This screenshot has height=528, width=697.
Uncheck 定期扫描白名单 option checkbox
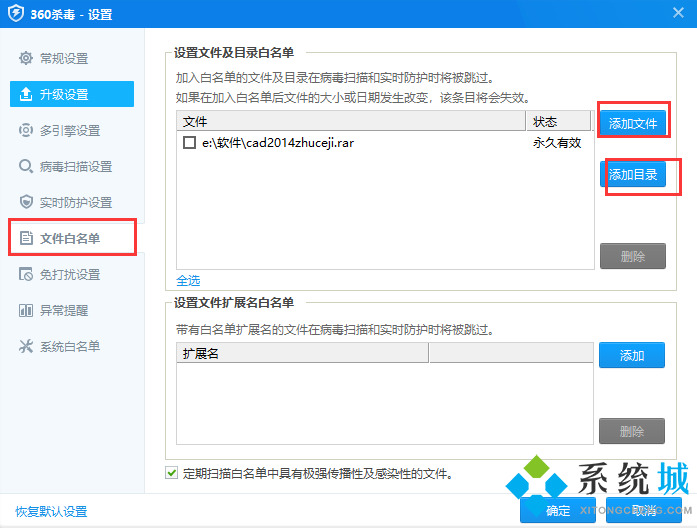(171, 473)
